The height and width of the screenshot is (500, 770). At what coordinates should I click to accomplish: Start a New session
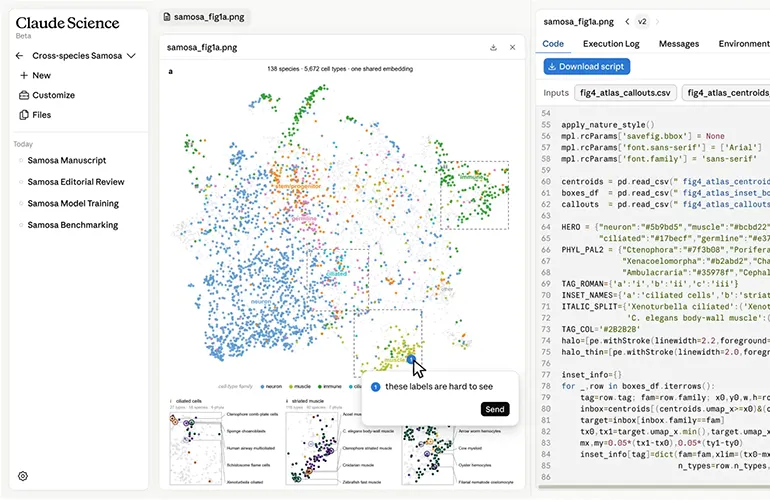35,75
